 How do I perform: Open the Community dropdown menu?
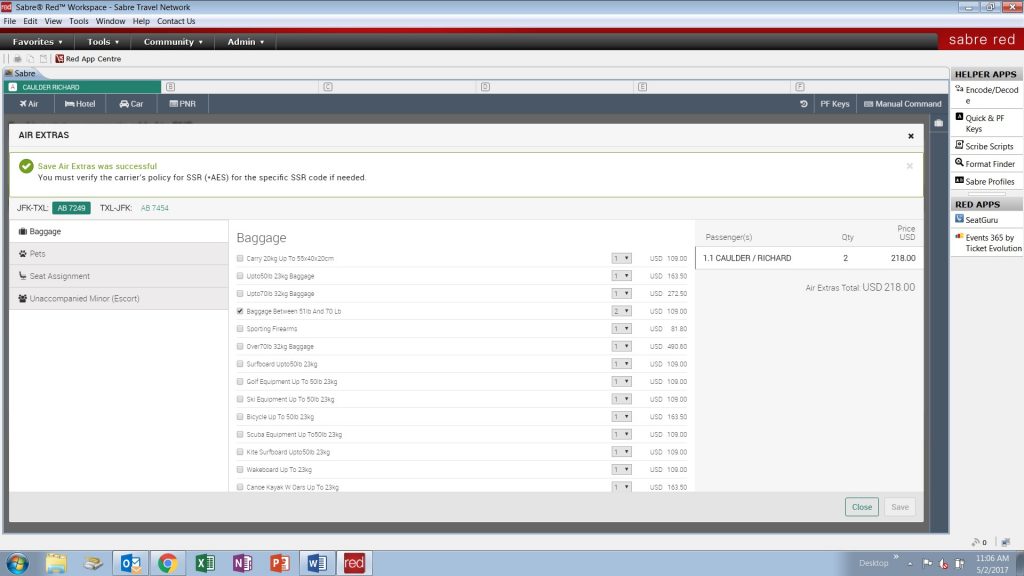(x=173, y=42)
